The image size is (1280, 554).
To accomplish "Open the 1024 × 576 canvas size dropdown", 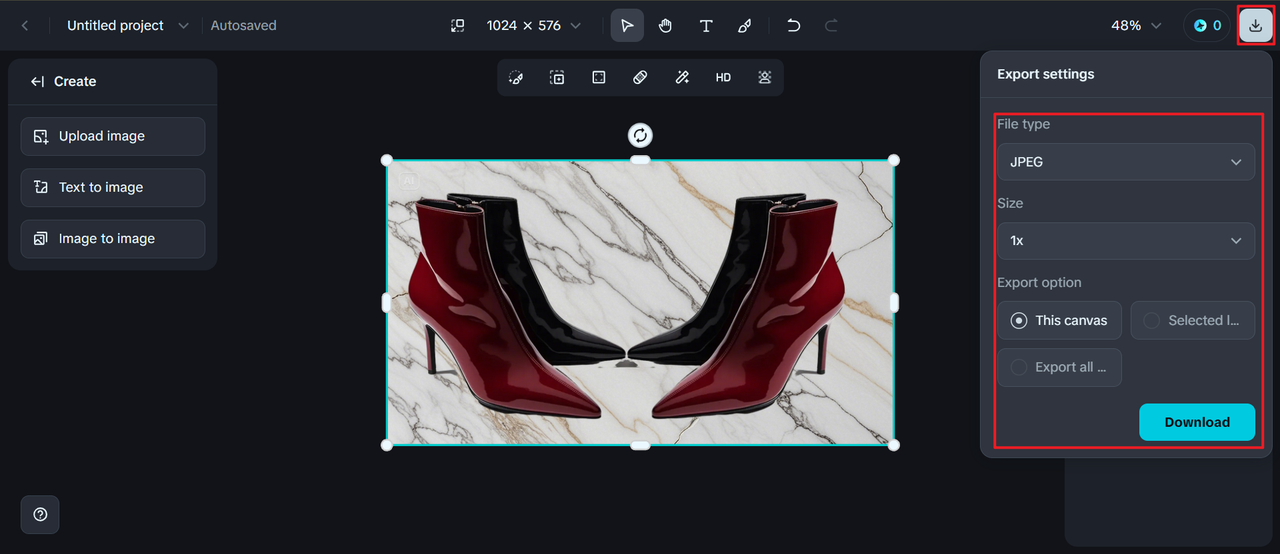I will 533,25.
